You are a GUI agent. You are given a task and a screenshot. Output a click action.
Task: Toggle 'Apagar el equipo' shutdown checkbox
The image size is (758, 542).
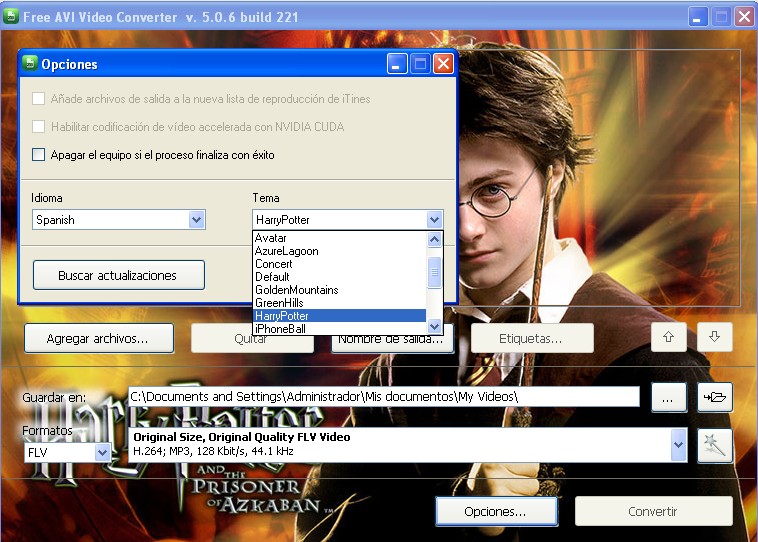click(x=38, y=155)
